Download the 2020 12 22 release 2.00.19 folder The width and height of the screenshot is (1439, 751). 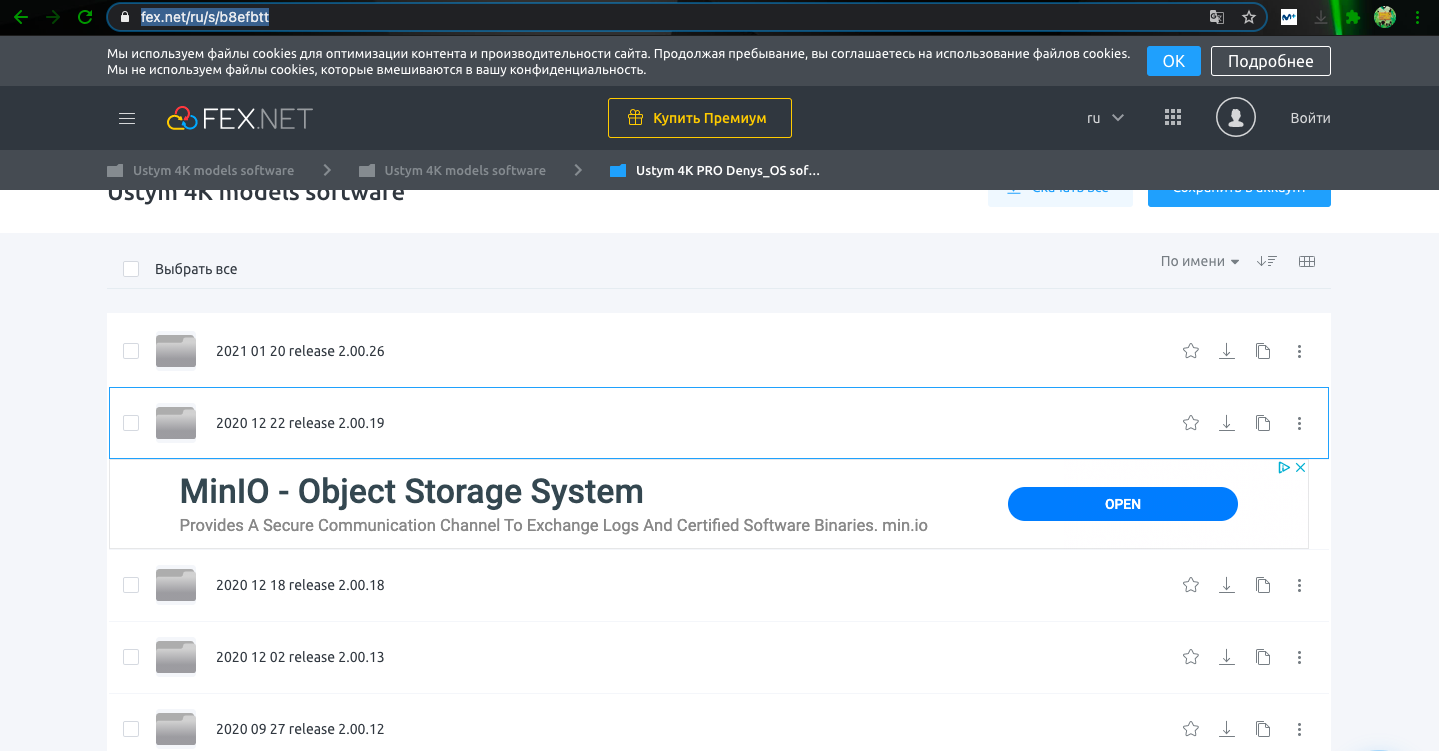[x=1227, y=423]
